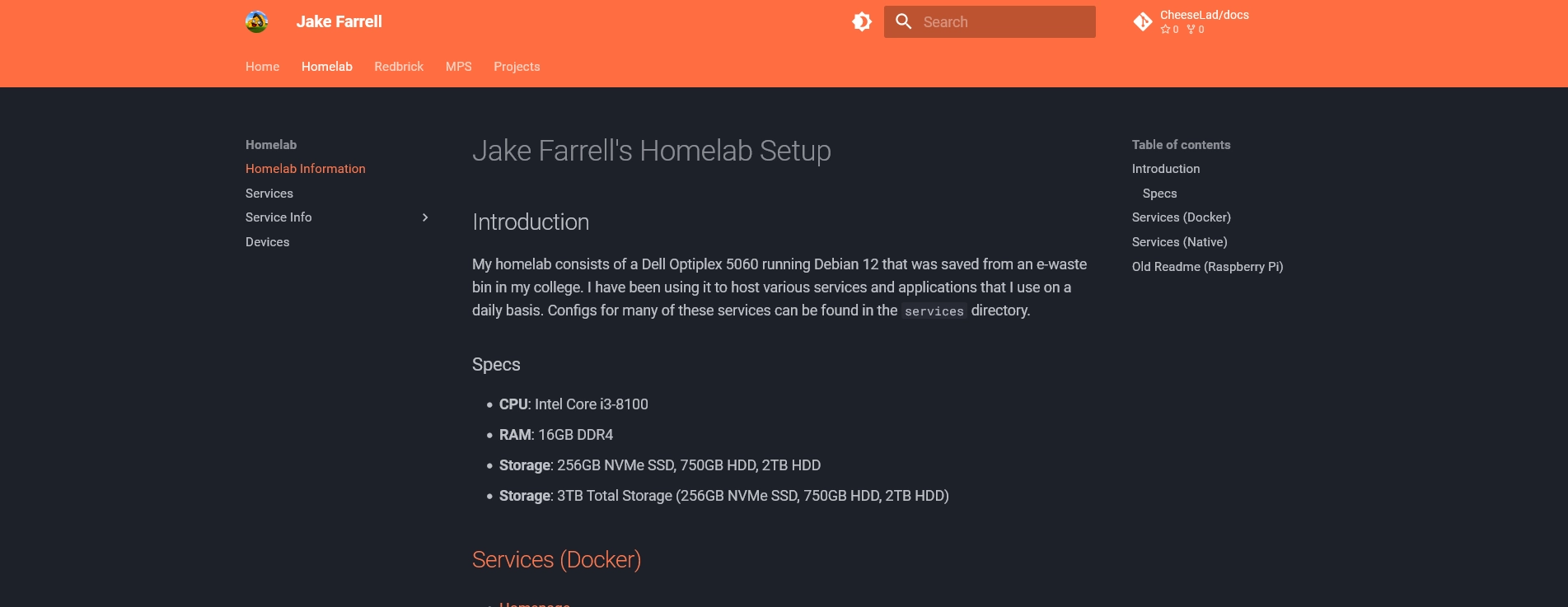Expand the Service Info section

(x=425, y=217)
